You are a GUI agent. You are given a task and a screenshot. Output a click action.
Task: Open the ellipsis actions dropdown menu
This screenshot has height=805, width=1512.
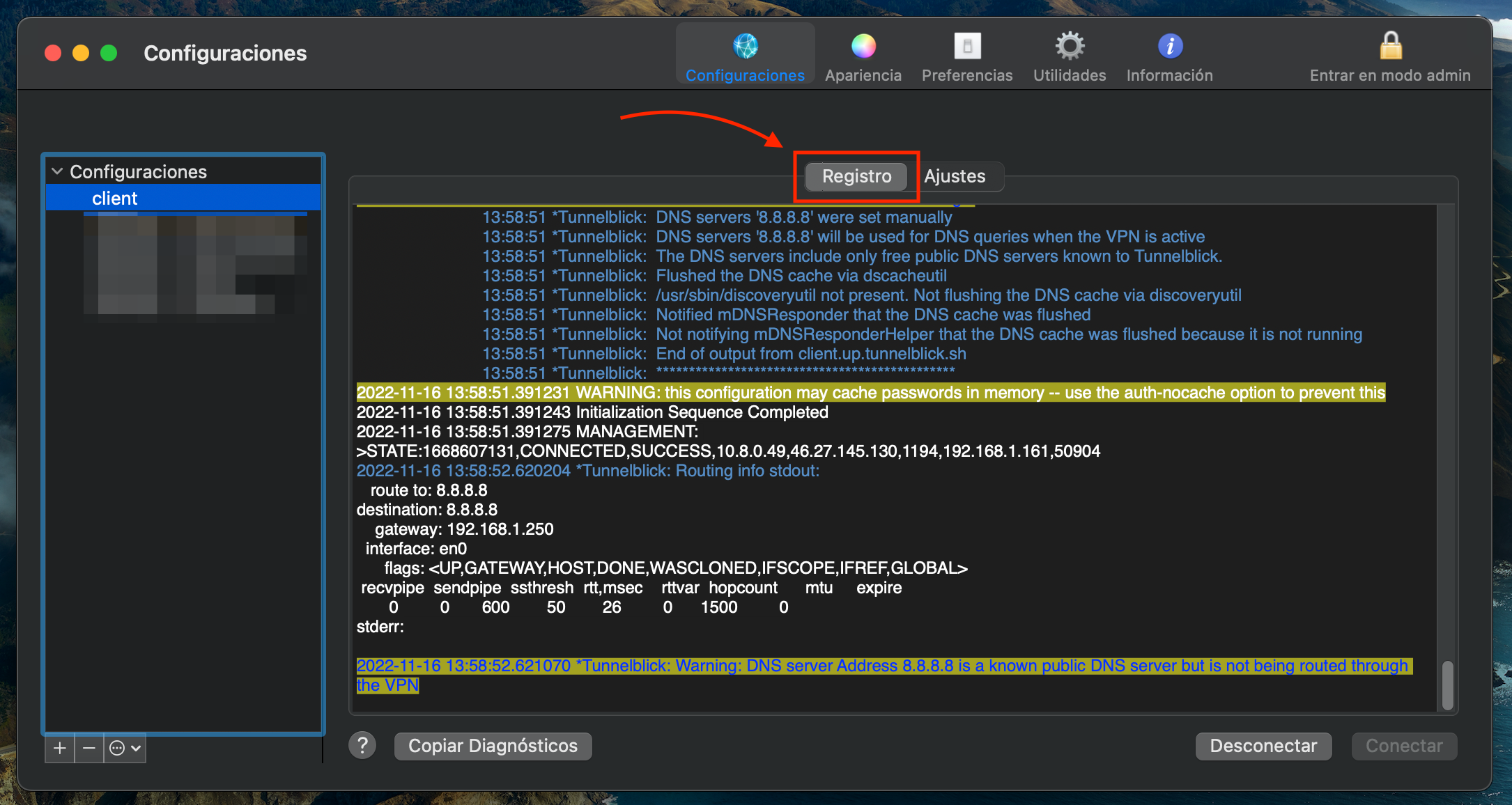[x=125, y=748]
